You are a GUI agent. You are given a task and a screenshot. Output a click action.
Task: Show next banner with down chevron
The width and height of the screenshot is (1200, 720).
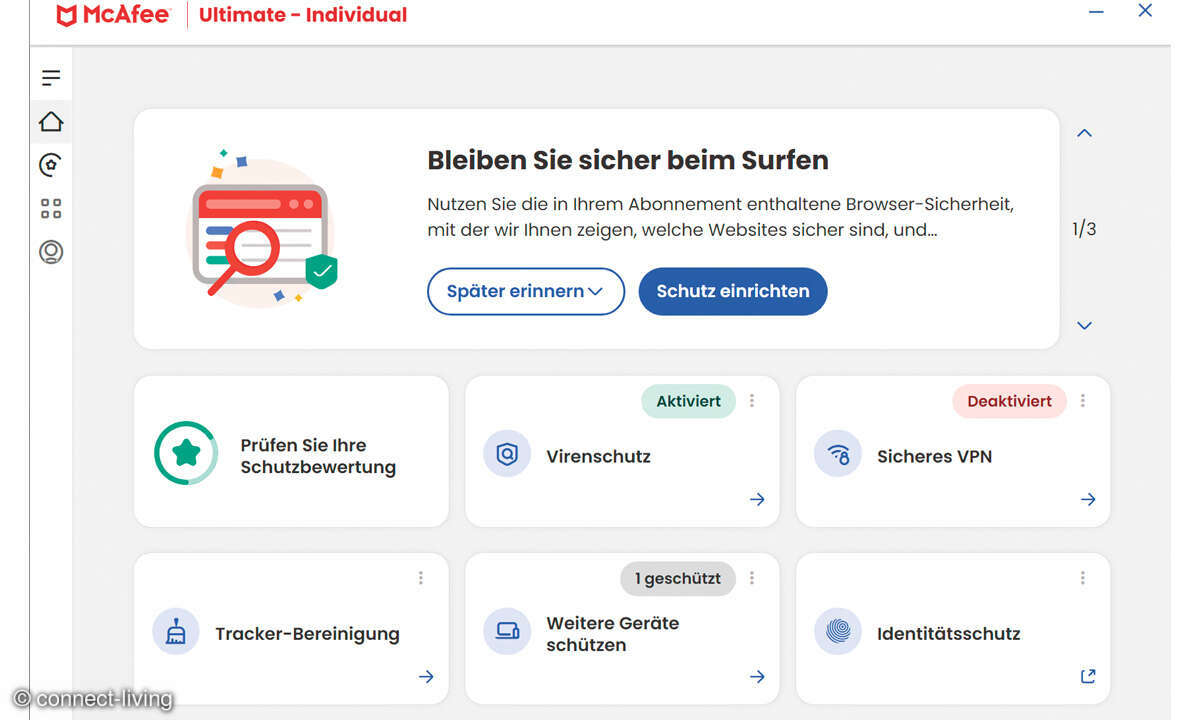pyautogui.click(x=1084, y=325)
